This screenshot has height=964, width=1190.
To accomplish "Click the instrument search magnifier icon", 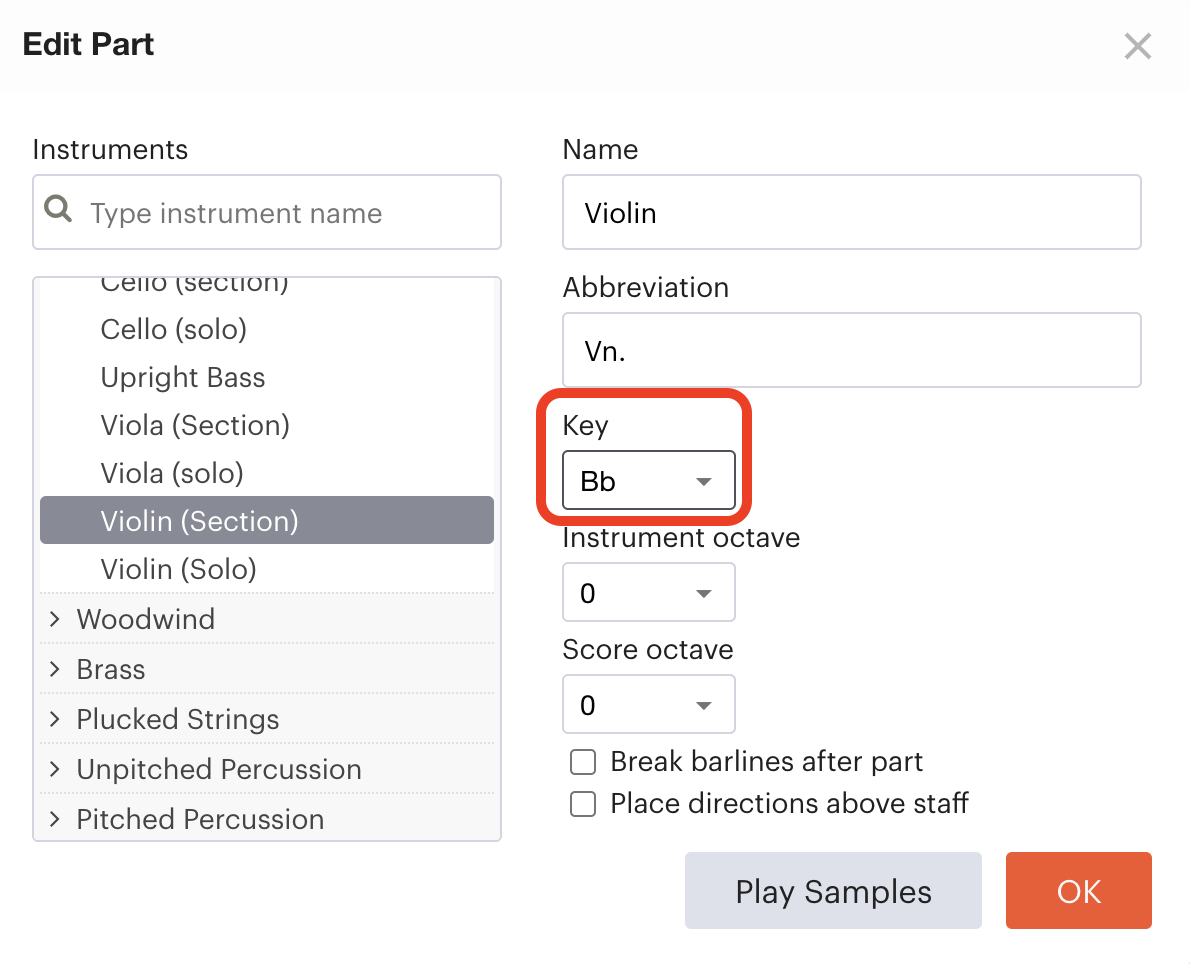I will 58,208.
